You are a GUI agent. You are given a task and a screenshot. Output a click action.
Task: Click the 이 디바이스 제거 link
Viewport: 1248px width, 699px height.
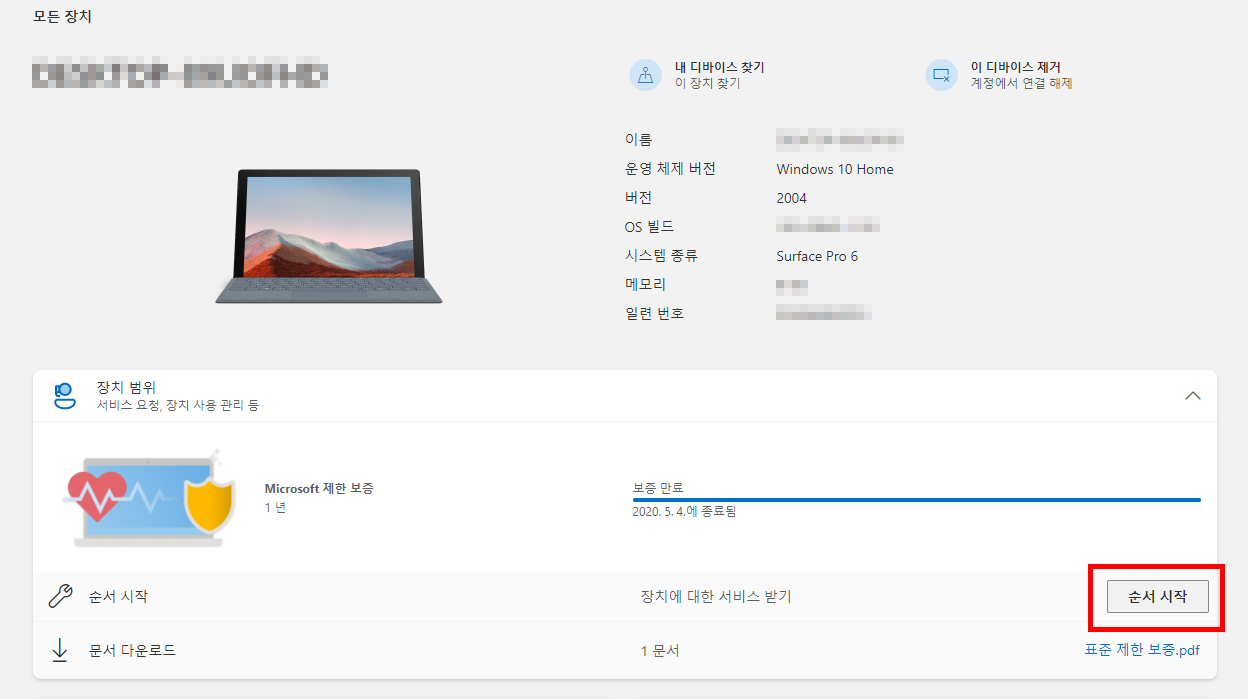(1014, 67)
